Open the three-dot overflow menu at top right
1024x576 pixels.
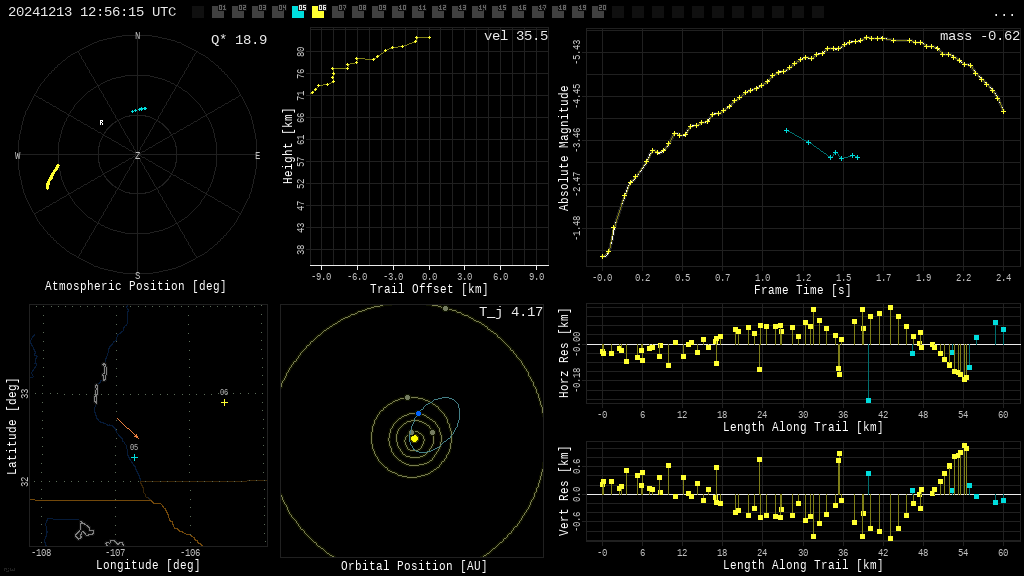pos(1003,13)
